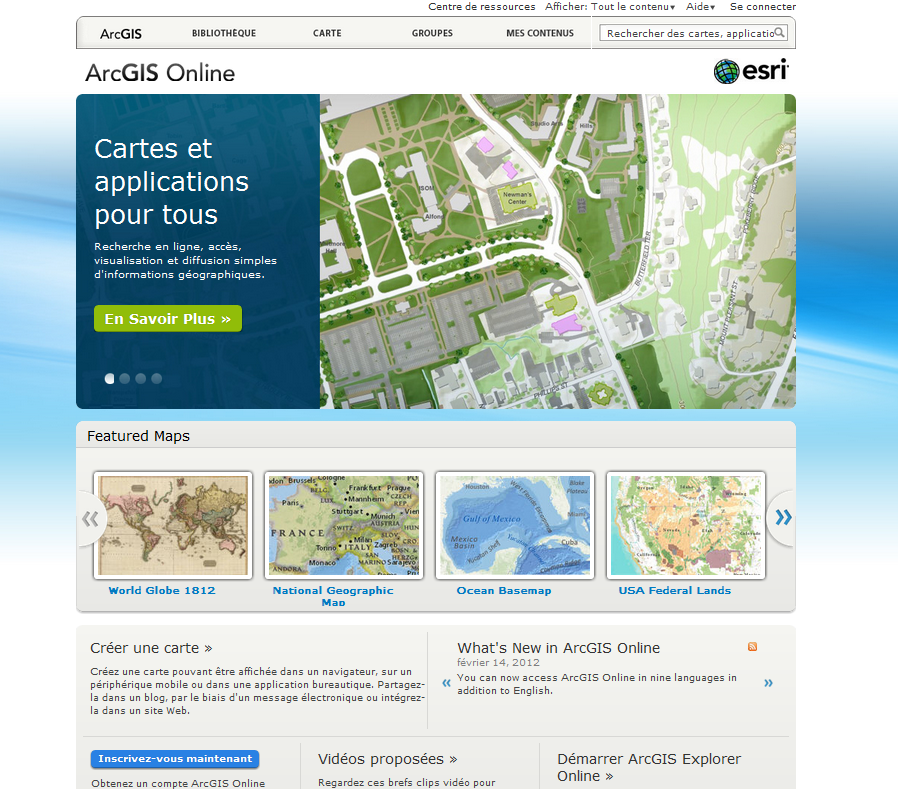Open the Groupes menu item

coord(432,33)
